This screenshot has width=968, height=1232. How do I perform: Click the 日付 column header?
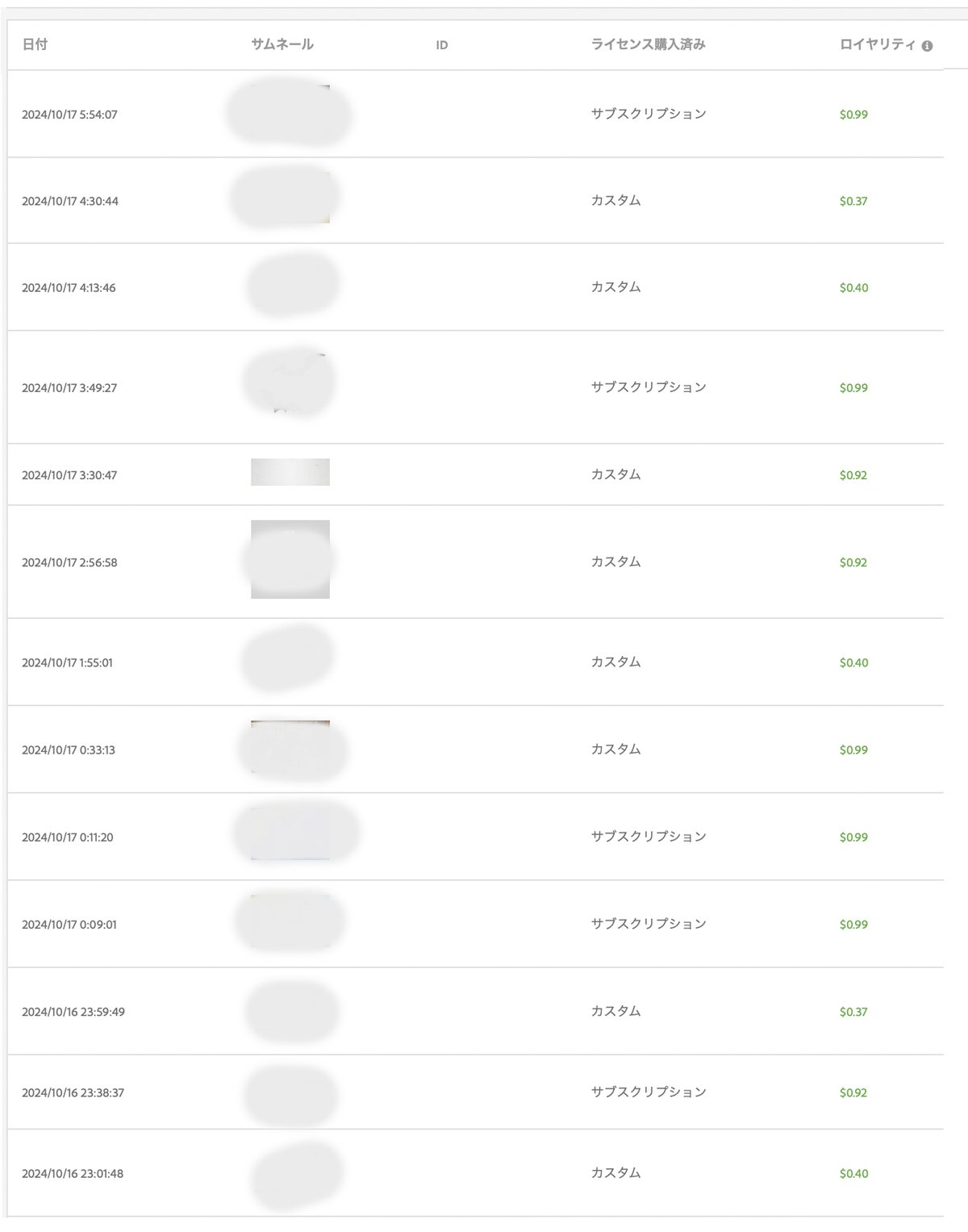click(35, 44)
